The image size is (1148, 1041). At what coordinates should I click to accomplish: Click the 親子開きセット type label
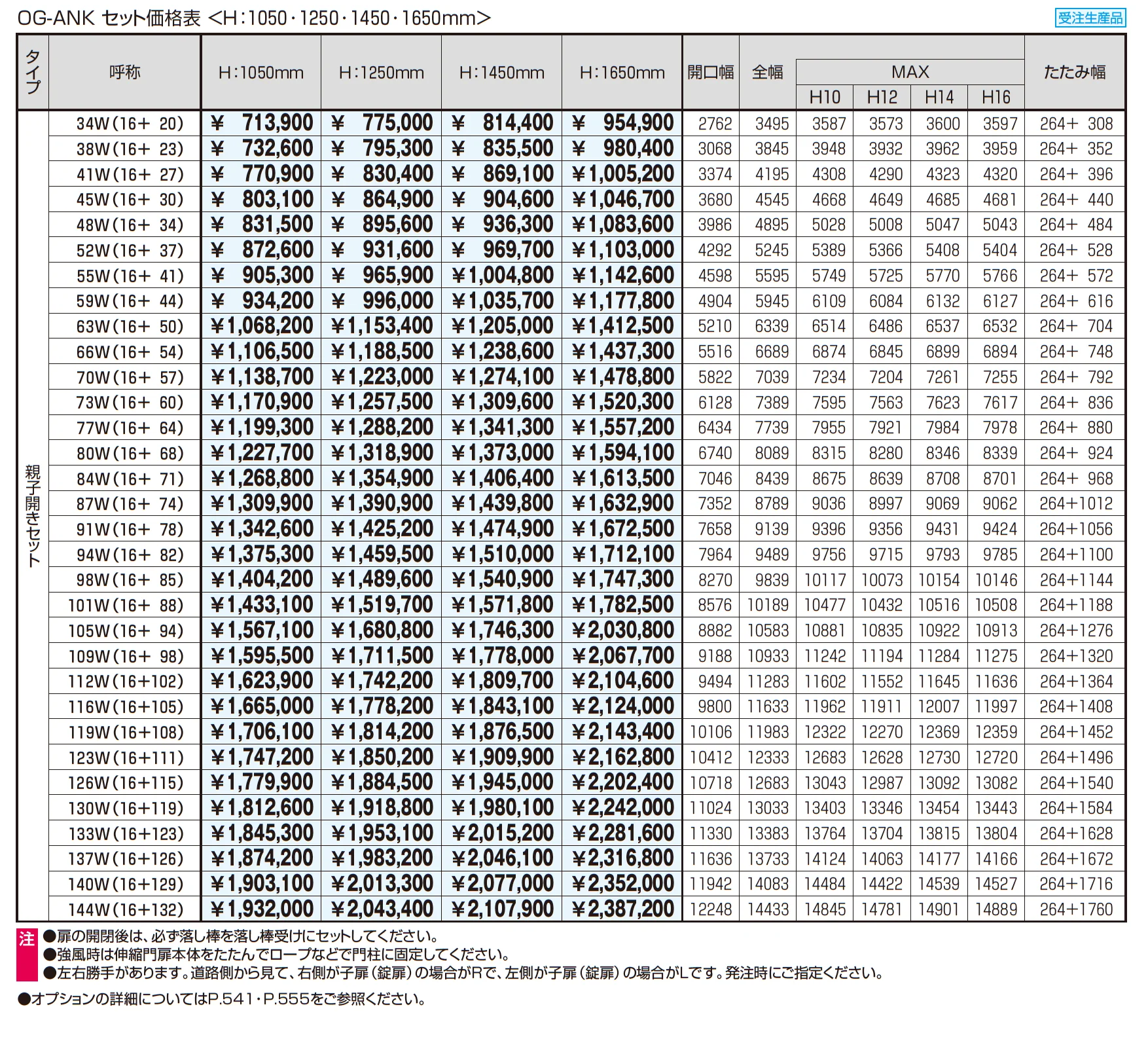[x=32, y=515]
